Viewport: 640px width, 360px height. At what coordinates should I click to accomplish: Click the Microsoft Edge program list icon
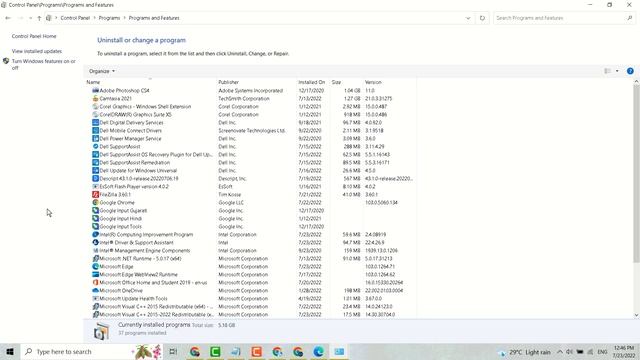click(x=96, y=267)
